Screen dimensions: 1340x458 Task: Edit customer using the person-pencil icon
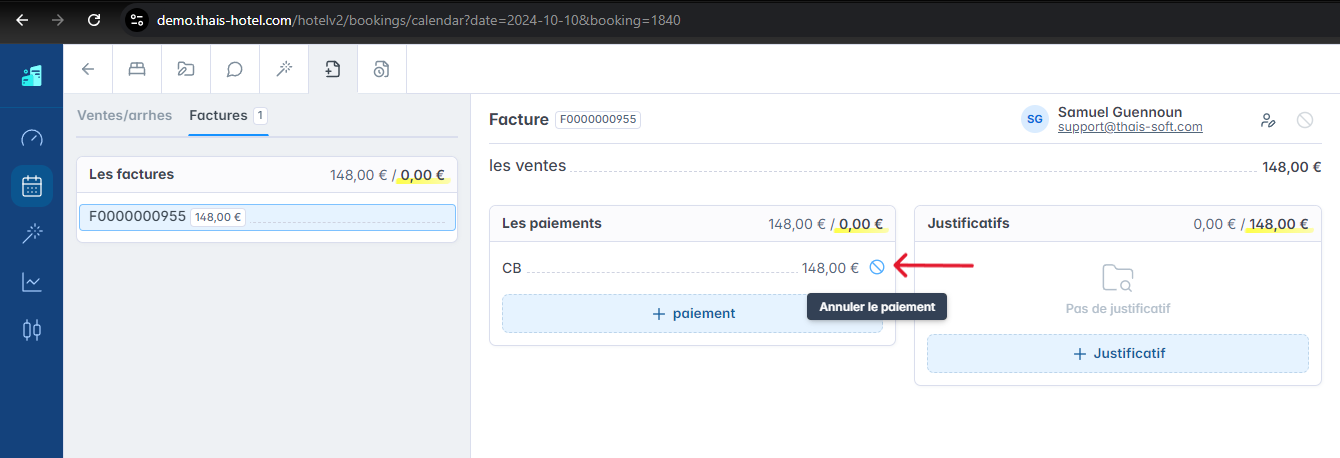coord(1268,120)
